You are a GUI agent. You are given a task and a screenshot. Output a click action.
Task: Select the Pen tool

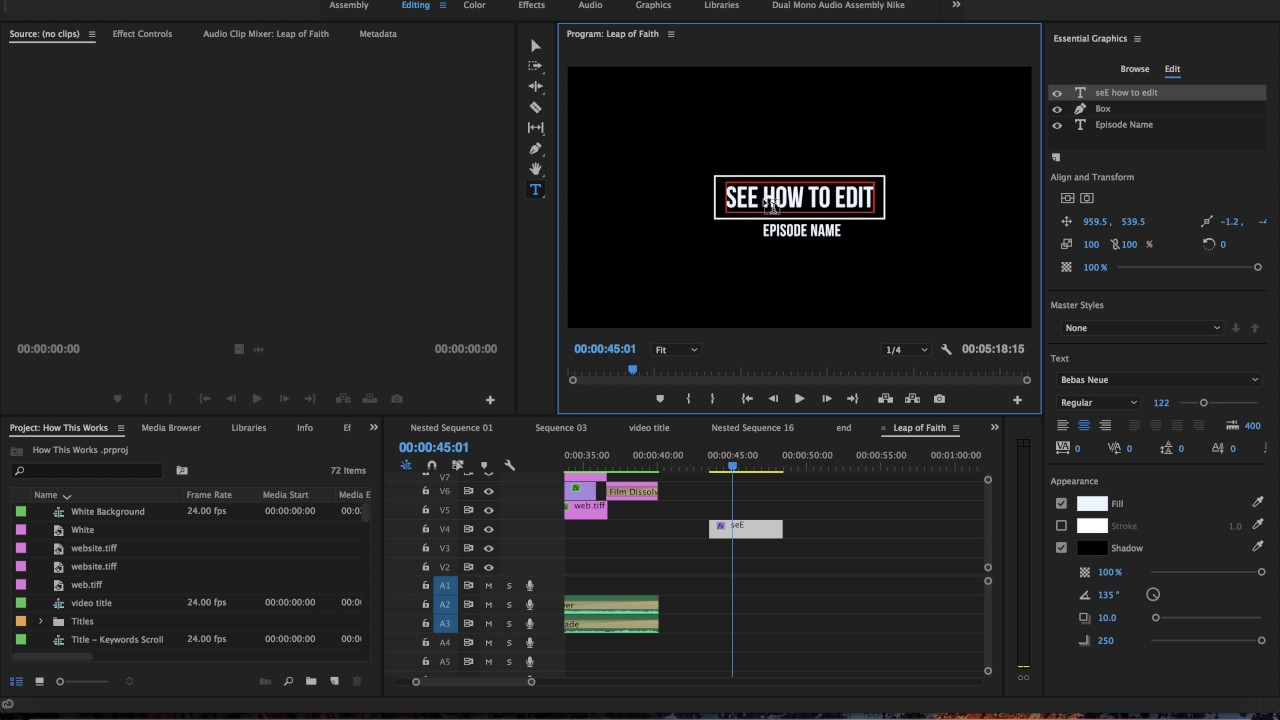pyautogui.click(x=535, y=149)
